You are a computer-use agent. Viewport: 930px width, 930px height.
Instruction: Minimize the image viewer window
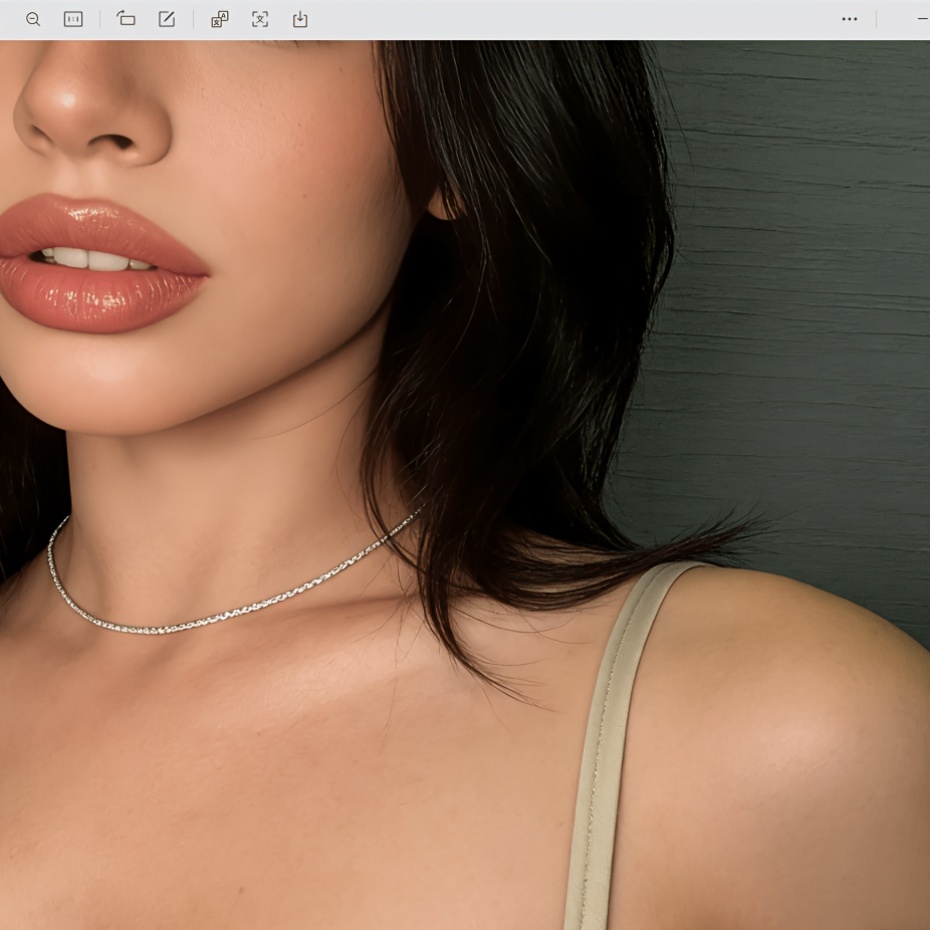point(923,19)
